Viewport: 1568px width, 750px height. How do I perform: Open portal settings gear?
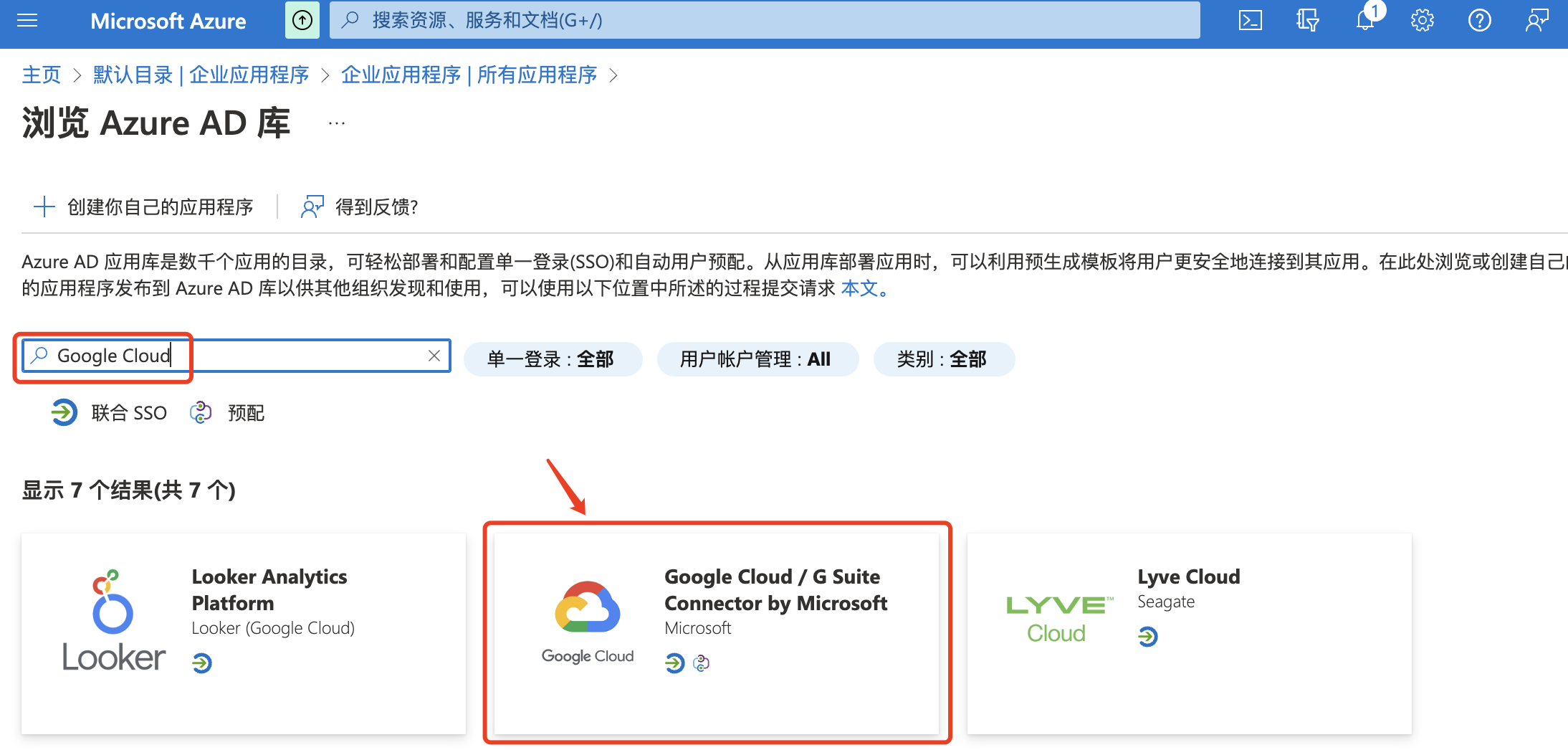point(1423,20)
